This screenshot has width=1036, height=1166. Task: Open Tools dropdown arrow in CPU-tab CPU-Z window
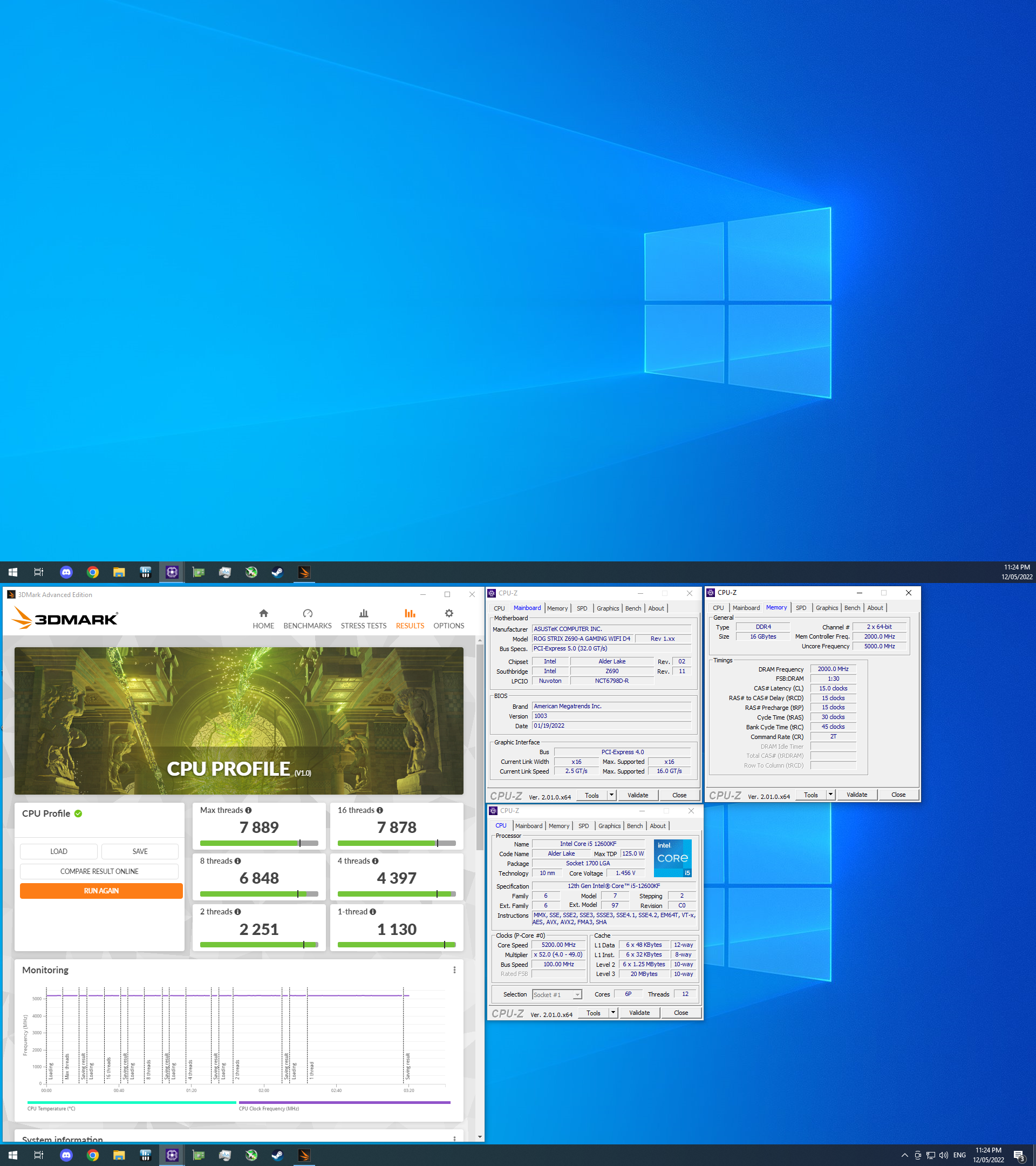point(613,1013)
